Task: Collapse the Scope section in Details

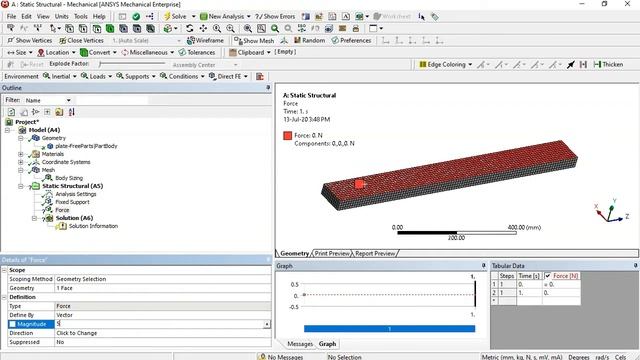Action: pyautogui.click(x=4, y=270)
